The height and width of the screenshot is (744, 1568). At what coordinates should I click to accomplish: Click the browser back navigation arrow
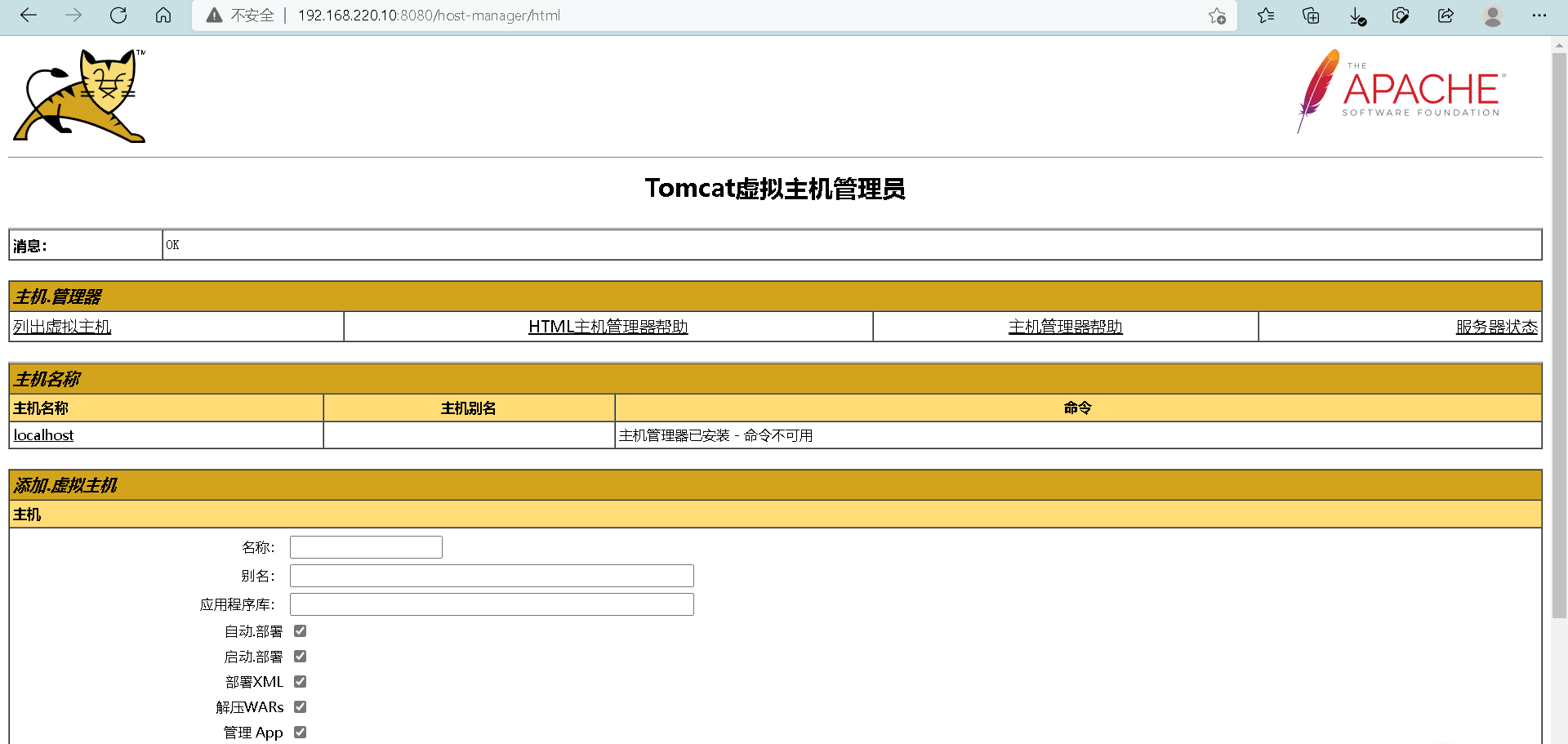29,16
